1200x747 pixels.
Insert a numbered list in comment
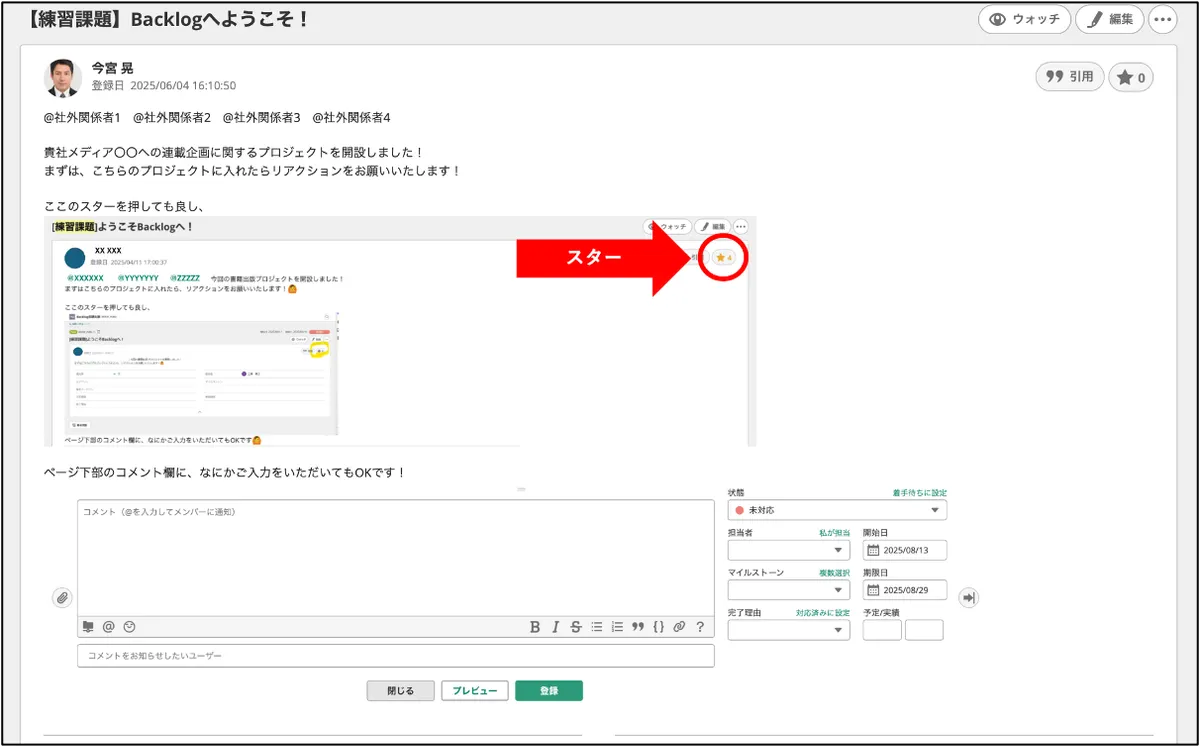point(617,627)
